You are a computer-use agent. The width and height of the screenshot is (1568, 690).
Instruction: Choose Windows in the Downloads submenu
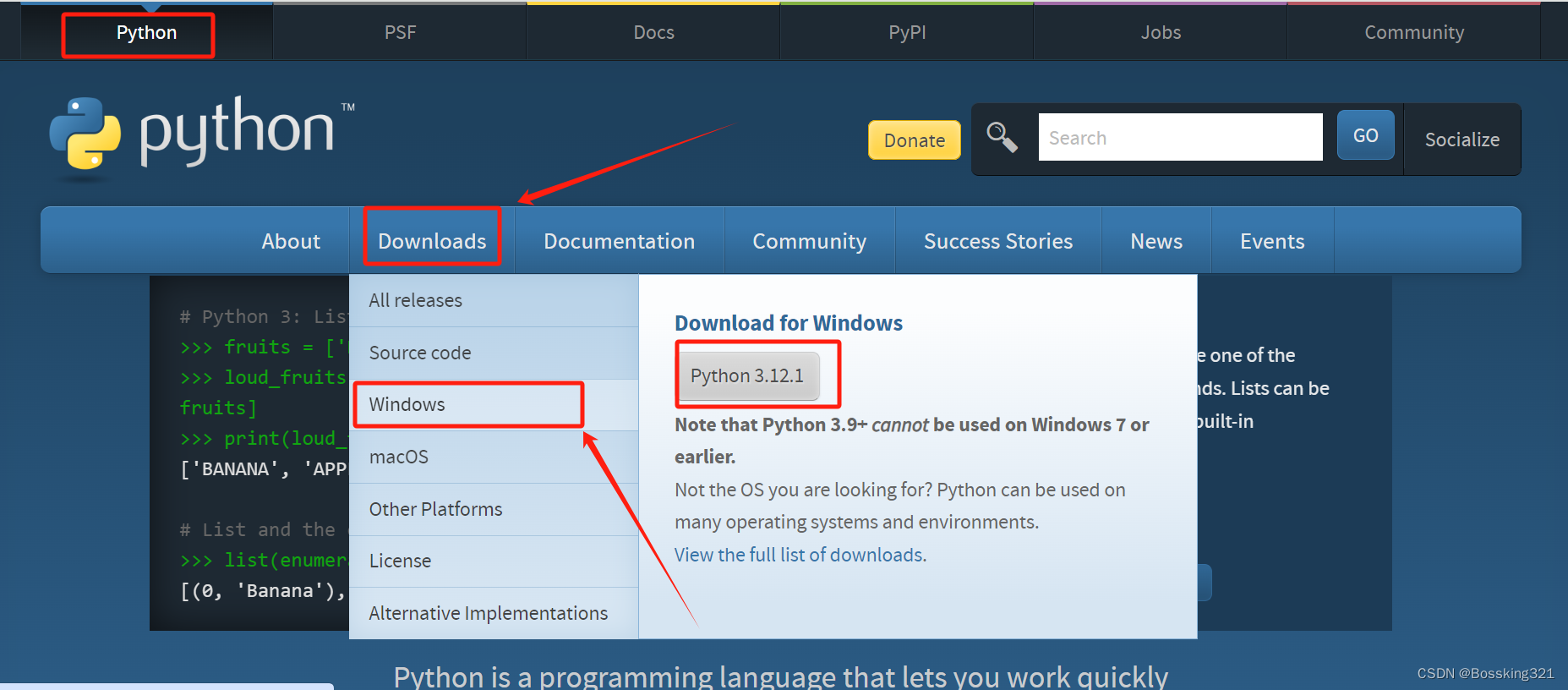(494, 404)
